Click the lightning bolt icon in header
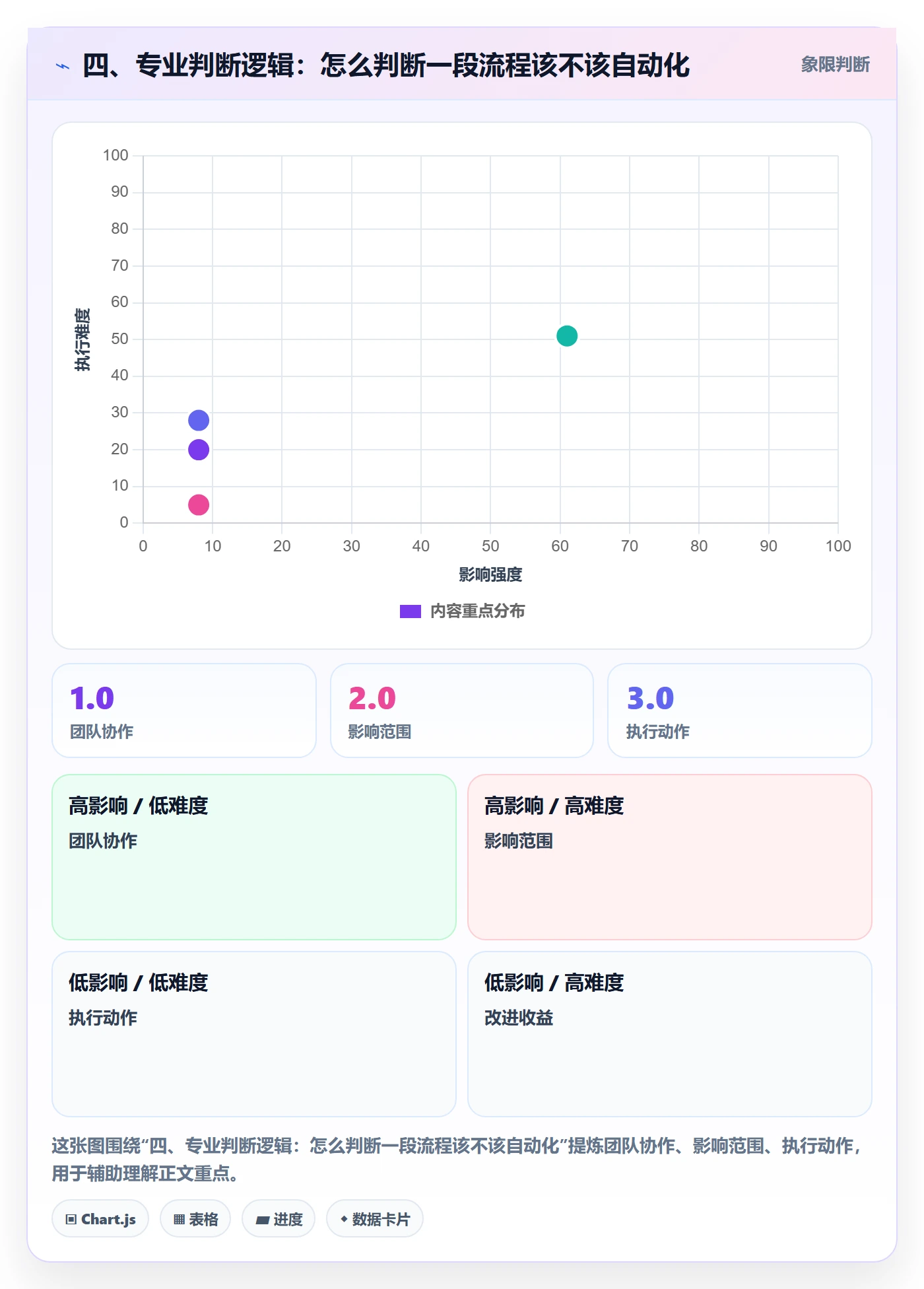The image size is (924, 1289). (63, 66)
